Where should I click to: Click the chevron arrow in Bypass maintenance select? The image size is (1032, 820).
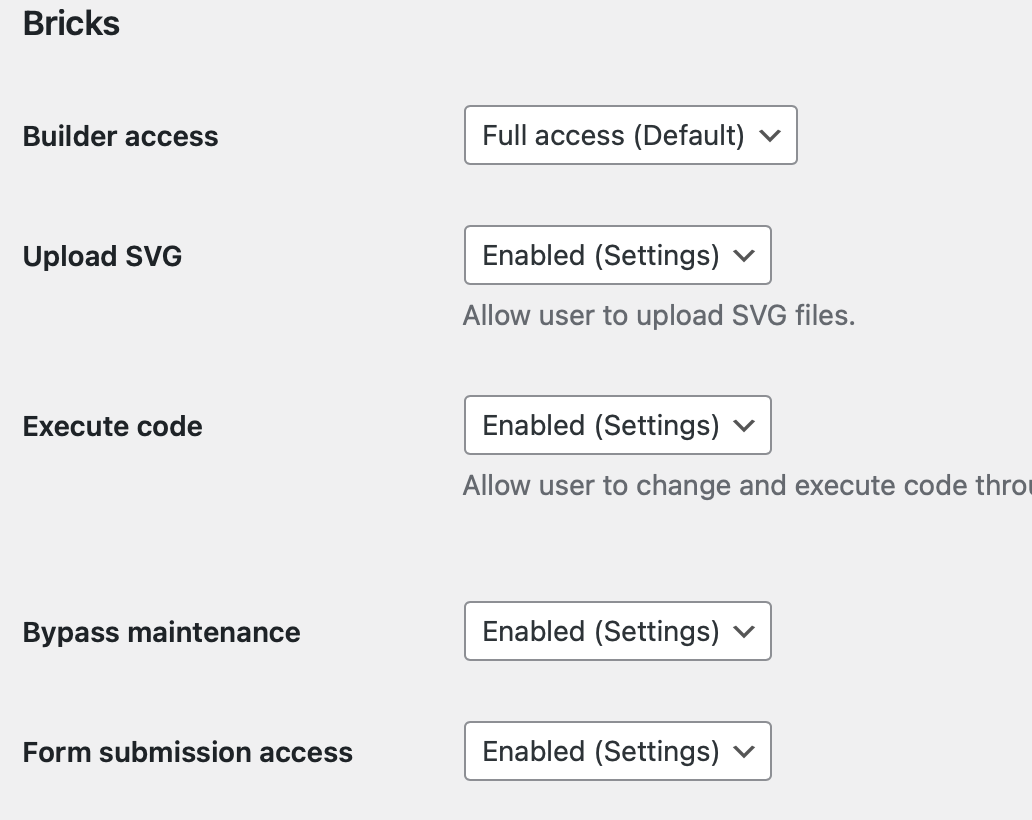[x=744, y=632]
